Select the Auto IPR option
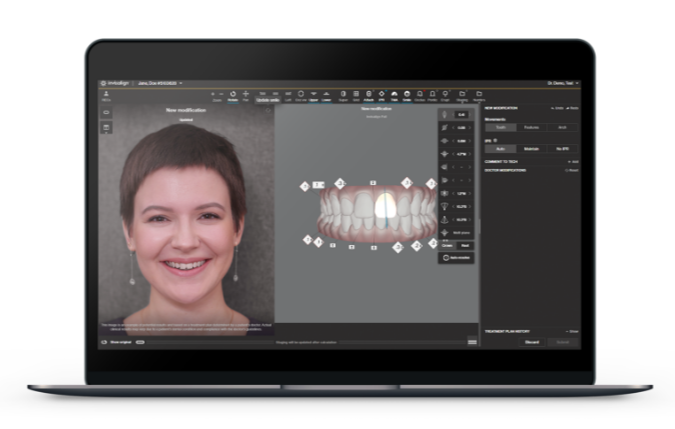The height and width of the screenshot is (429, 675). pyautogui.click(x=501, y=148)
